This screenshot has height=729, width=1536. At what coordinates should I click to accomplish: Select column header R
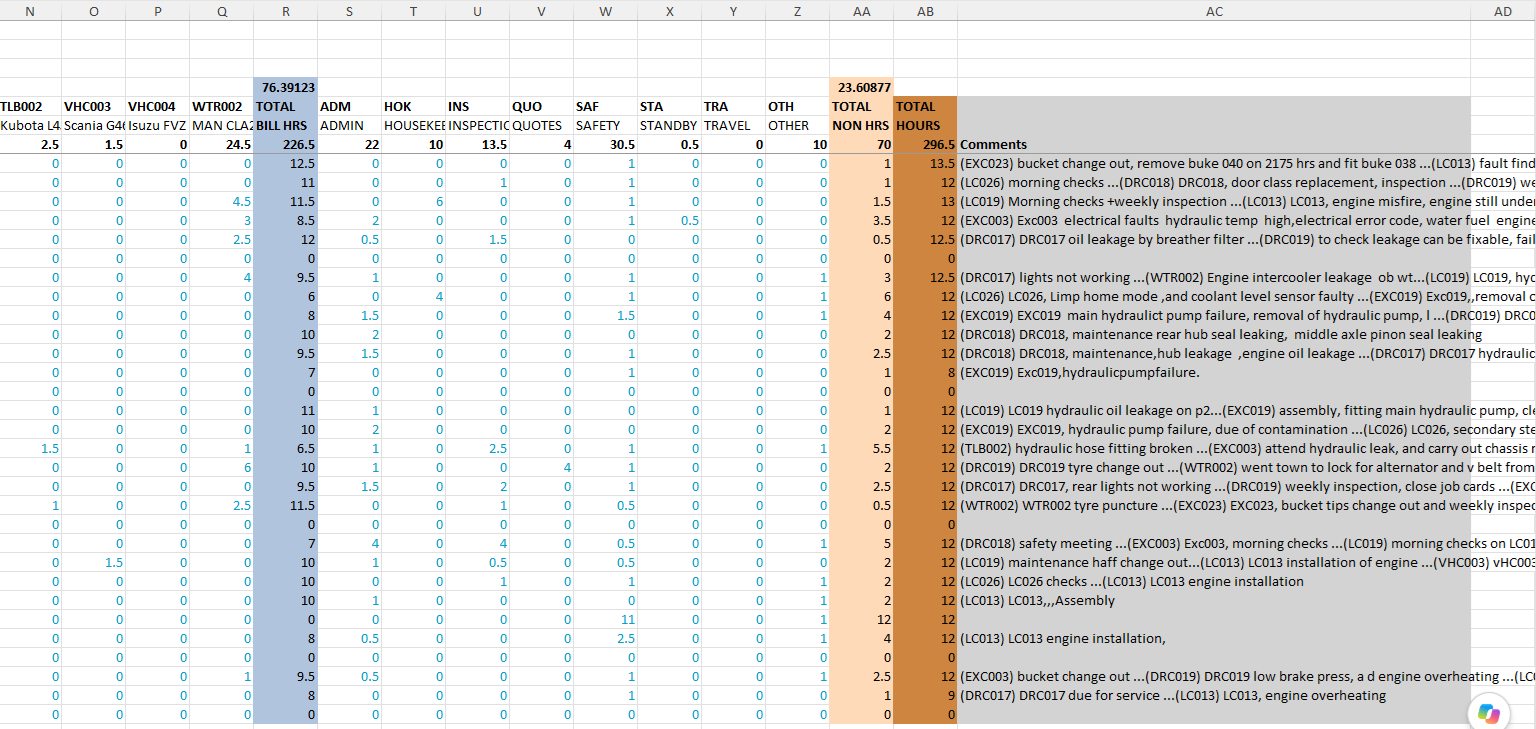click(x=286, y=10)
